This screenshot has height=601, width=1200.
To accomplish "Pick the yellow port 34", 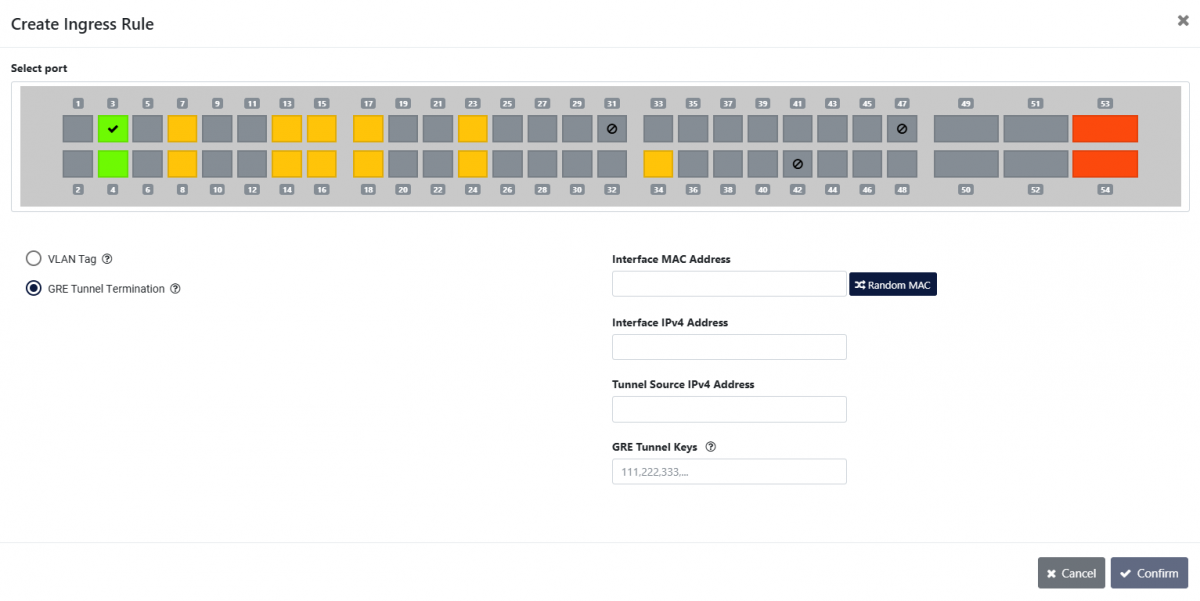I will 658,164.
